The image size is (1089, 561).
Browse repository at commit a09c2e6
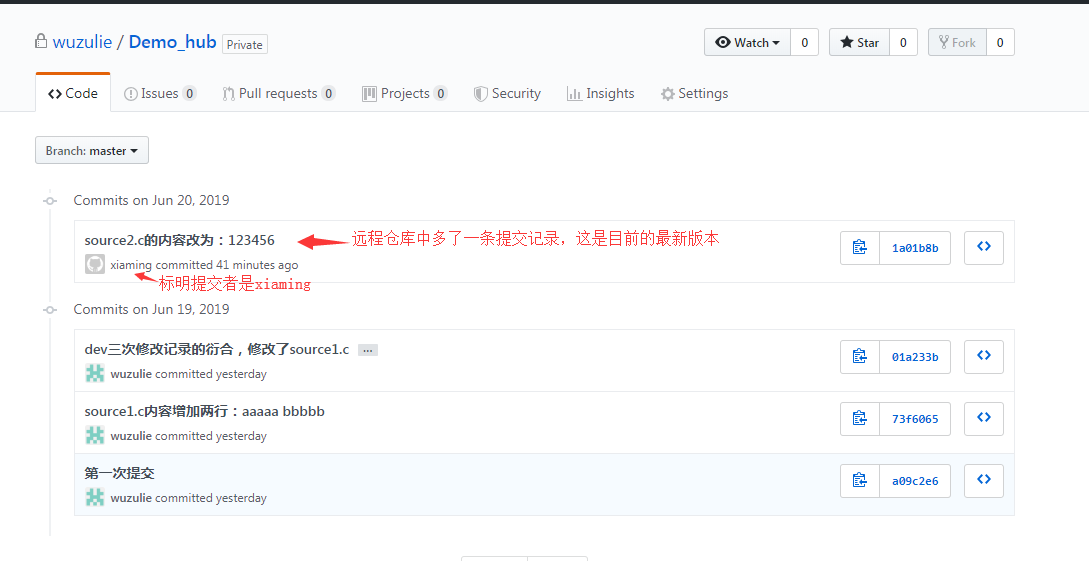tap(983, 480)
